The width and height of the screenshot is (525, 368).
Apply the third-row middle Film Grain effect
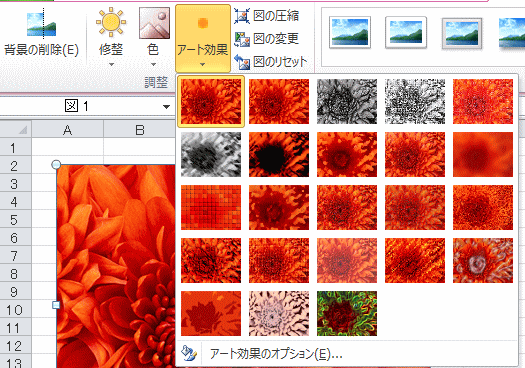pyautogui.click(x=347, y=207)
